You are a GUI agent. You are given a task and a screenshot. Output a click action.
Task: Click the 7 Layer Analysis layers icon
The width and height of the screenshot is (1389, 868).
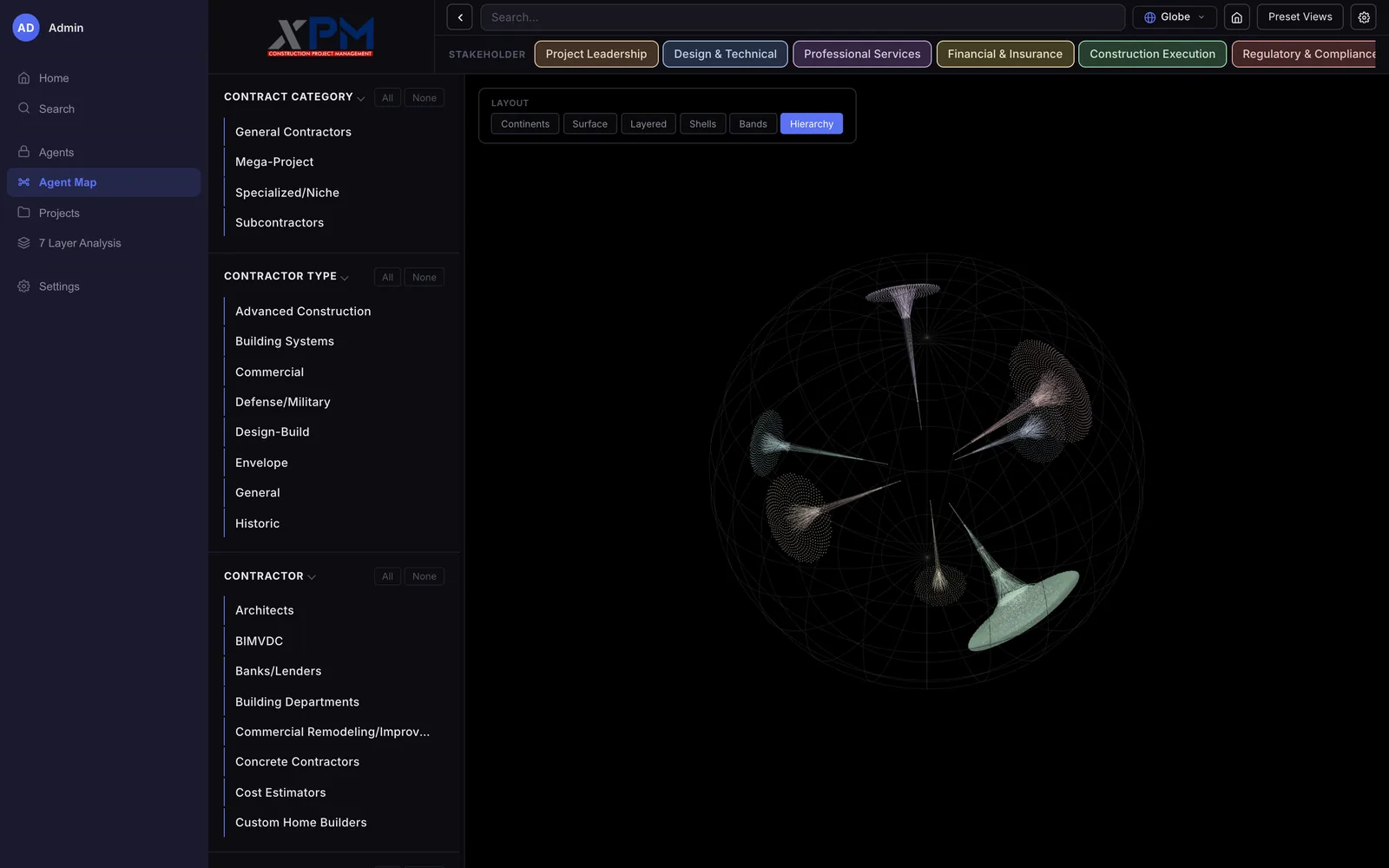pos(24,243)
